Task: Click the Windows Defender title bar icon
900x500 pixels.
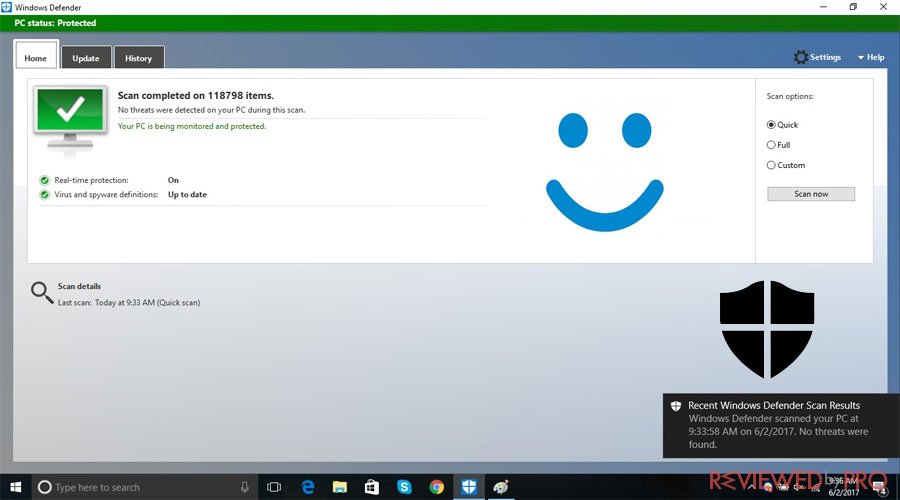Action: pyautogui.click(x=6, y=7)
